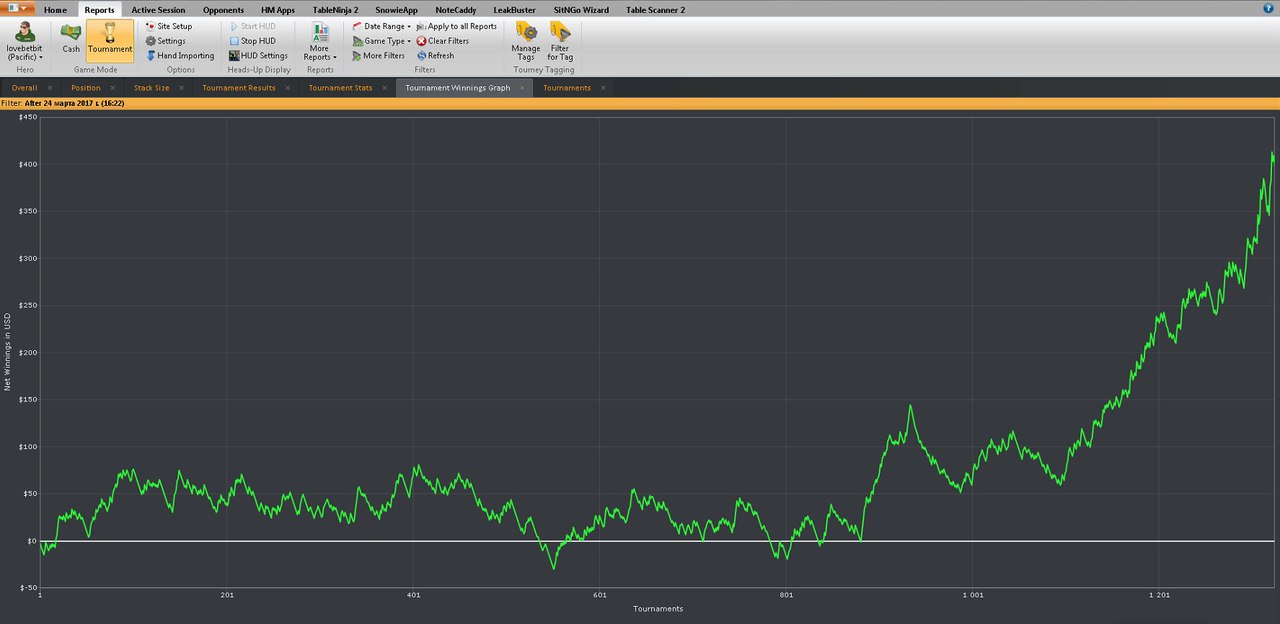The width and height of the screenshot is (1280, 624).
Task: Click the "601" x-axis label
Action: pos(599,595)
